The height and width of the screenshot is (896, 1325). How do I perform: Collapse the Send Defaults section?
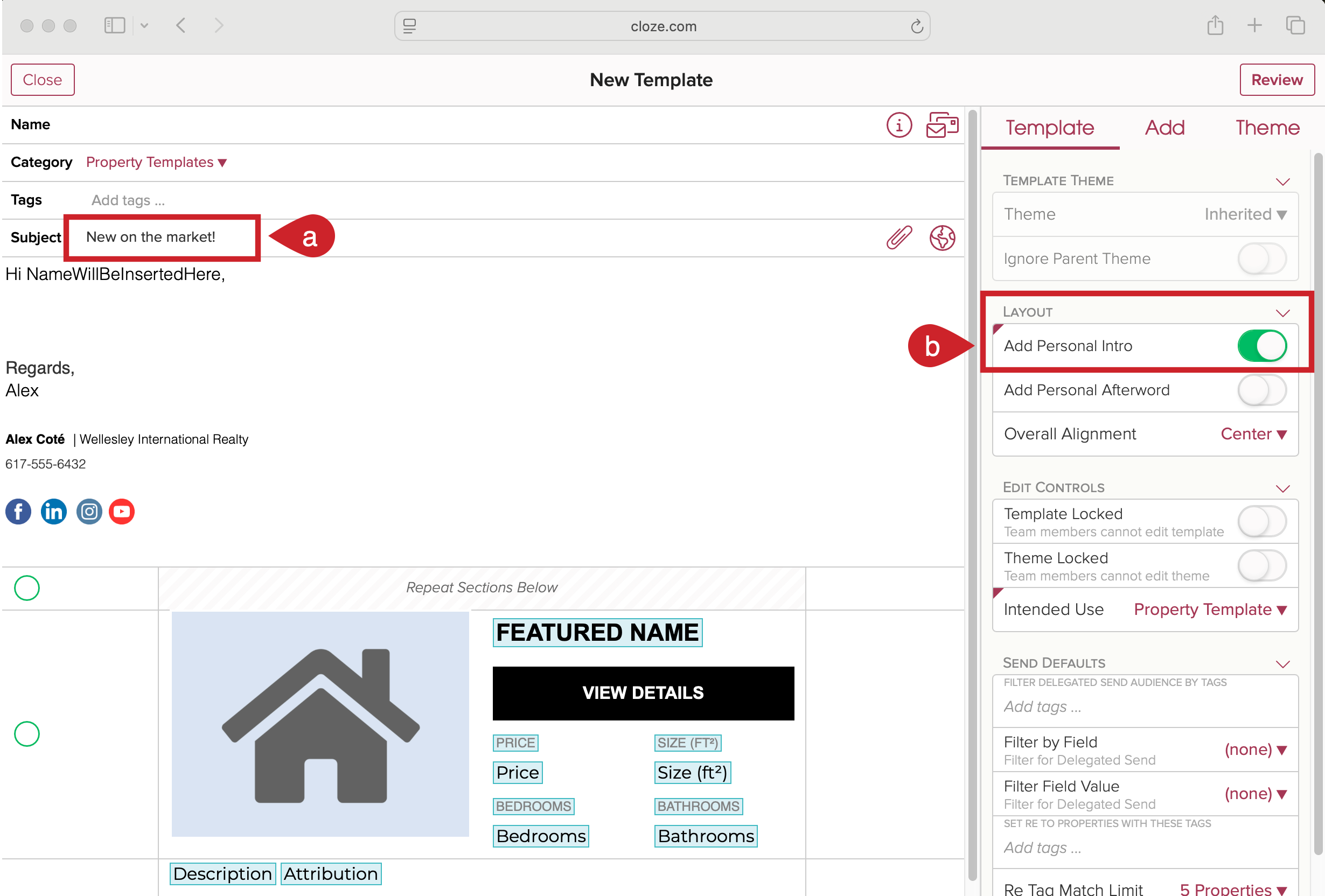1282,664
